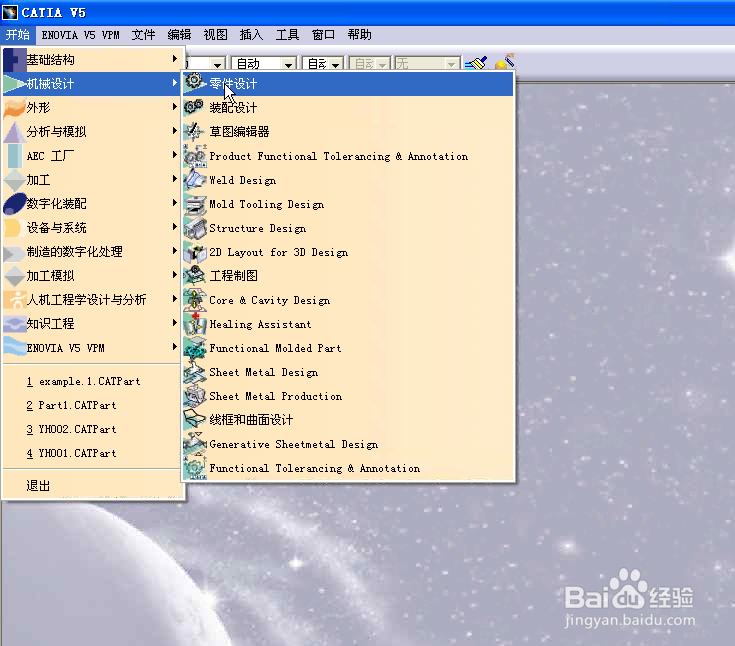Click the Sheet Metal Production icon
Image resolution: width=735 pixels, height=646 pixels.
(194, 396)
